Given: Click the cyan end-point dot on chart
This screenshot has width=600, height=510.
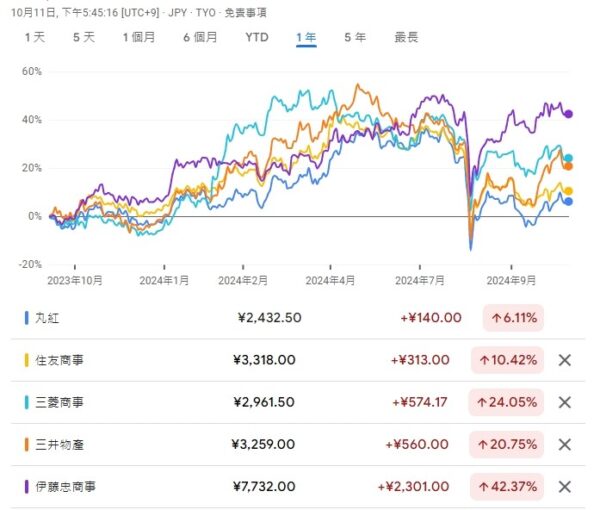Looking at the screenshot, I should coord(568,158).
